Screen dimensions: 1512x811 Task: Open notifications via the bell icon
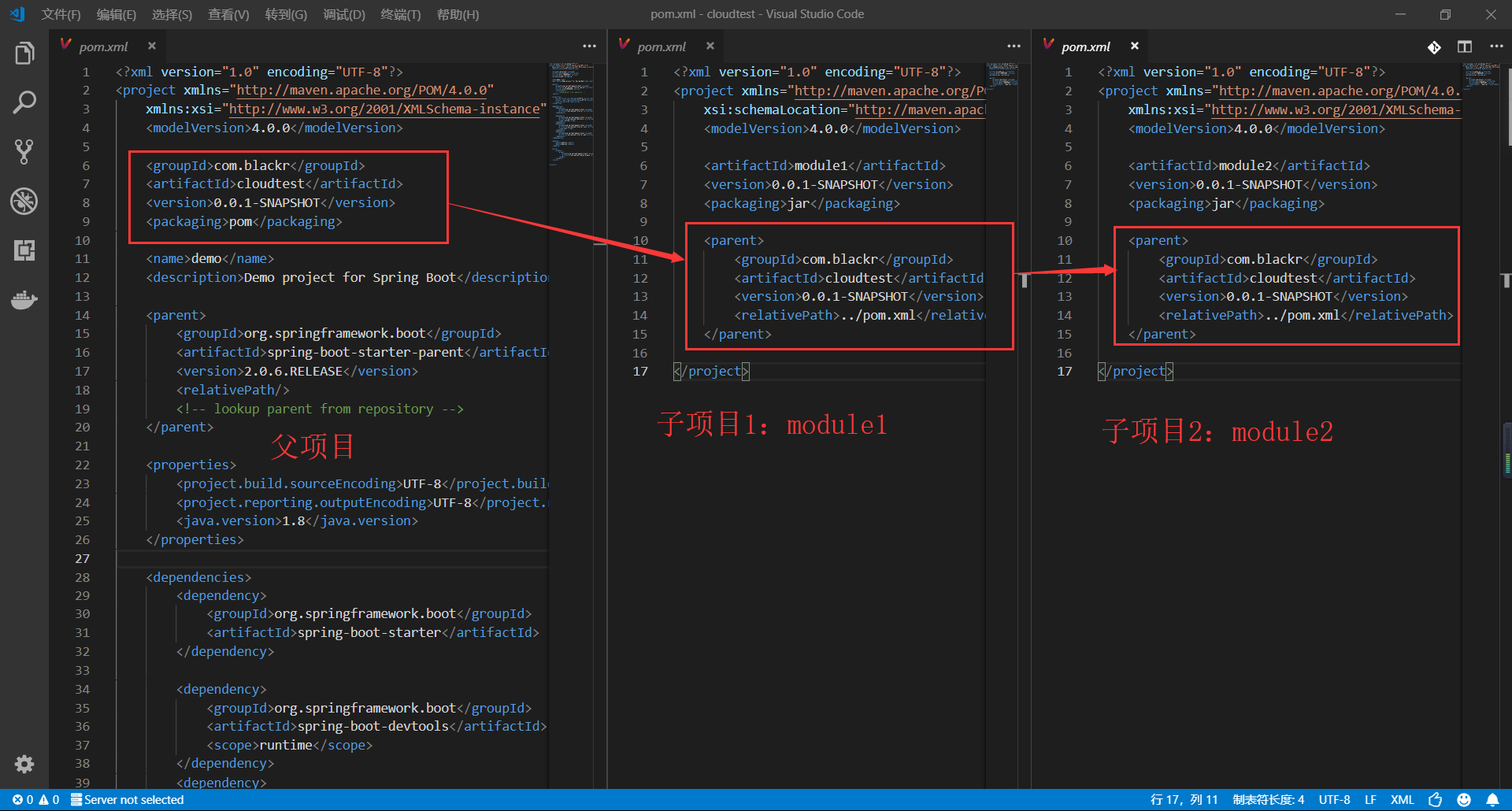1492,799
